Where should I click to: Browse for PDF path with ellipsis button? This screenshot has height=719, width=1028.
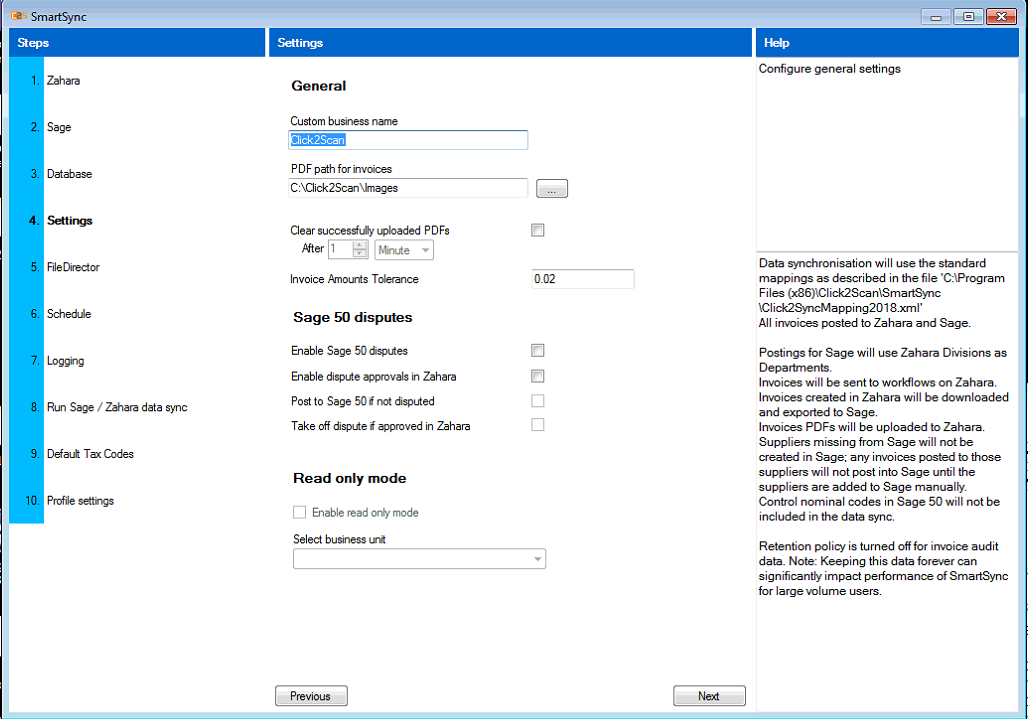coord(552,189)
